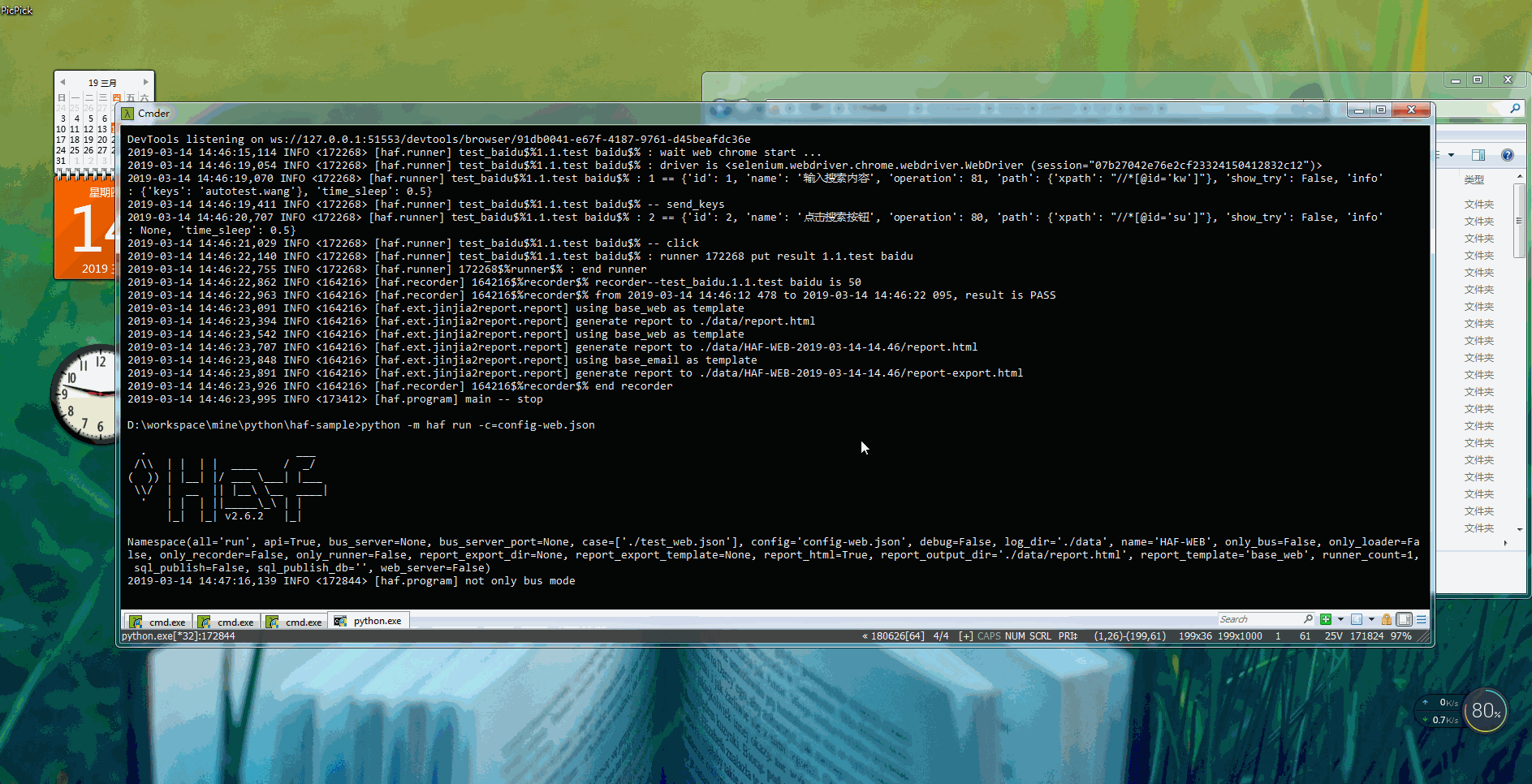Switch to the second cmd.exe tab
The height and width of the screenshot is (784, 1532).
227,622
